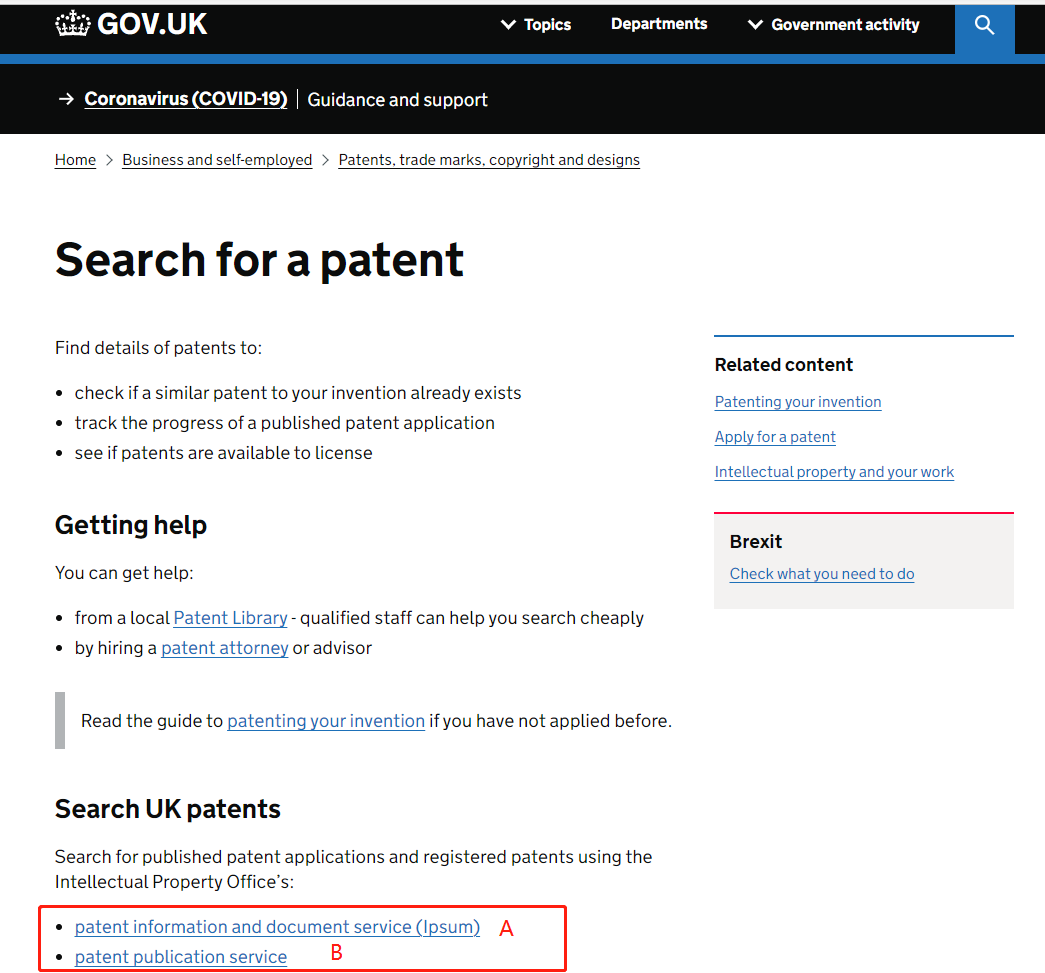
Task: Open the patent publication service link
Action: [181, 957]
